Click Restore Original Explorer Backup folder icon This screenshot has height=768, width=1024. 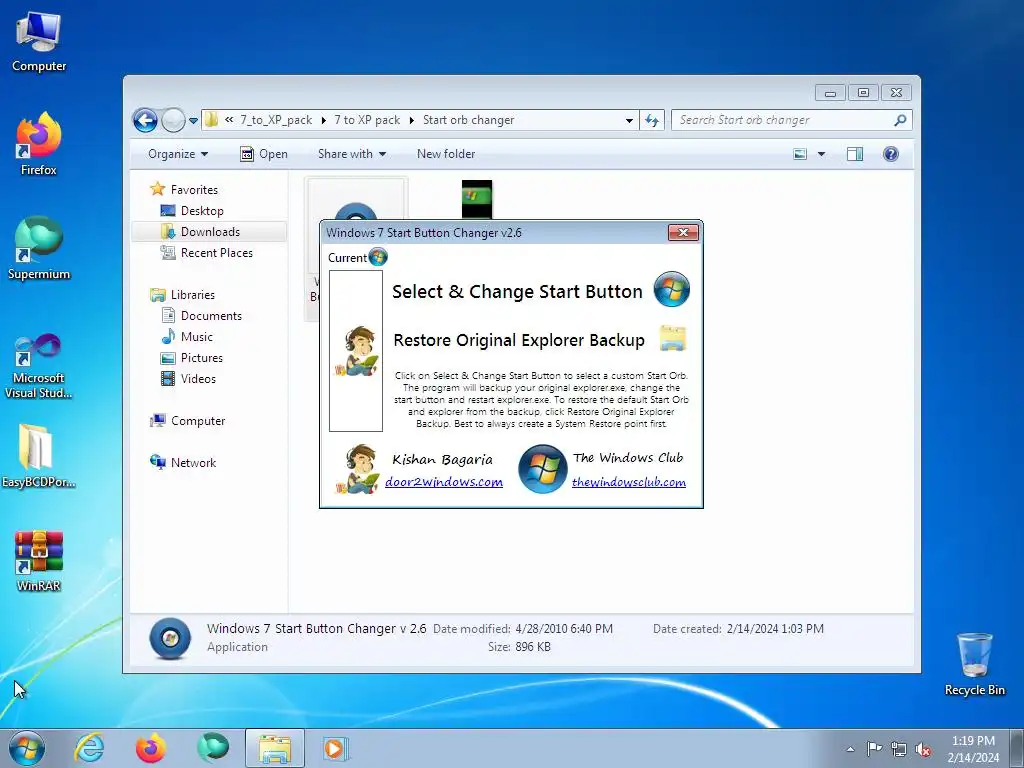coord(673,338)
